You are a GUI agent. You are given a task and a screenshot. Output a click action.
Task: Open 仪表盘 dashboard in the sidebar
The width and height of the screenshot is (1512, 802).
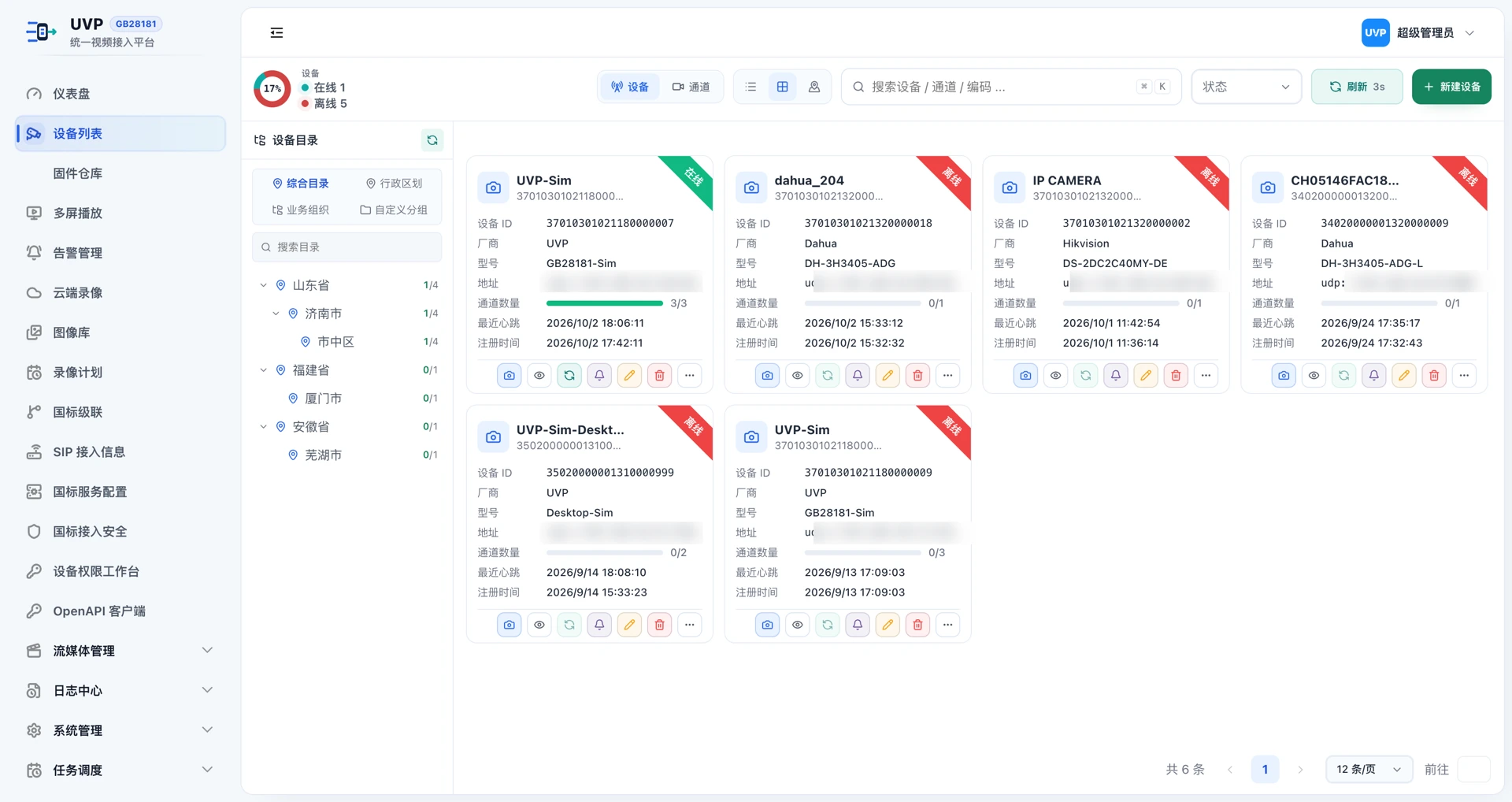coord(120,94)
